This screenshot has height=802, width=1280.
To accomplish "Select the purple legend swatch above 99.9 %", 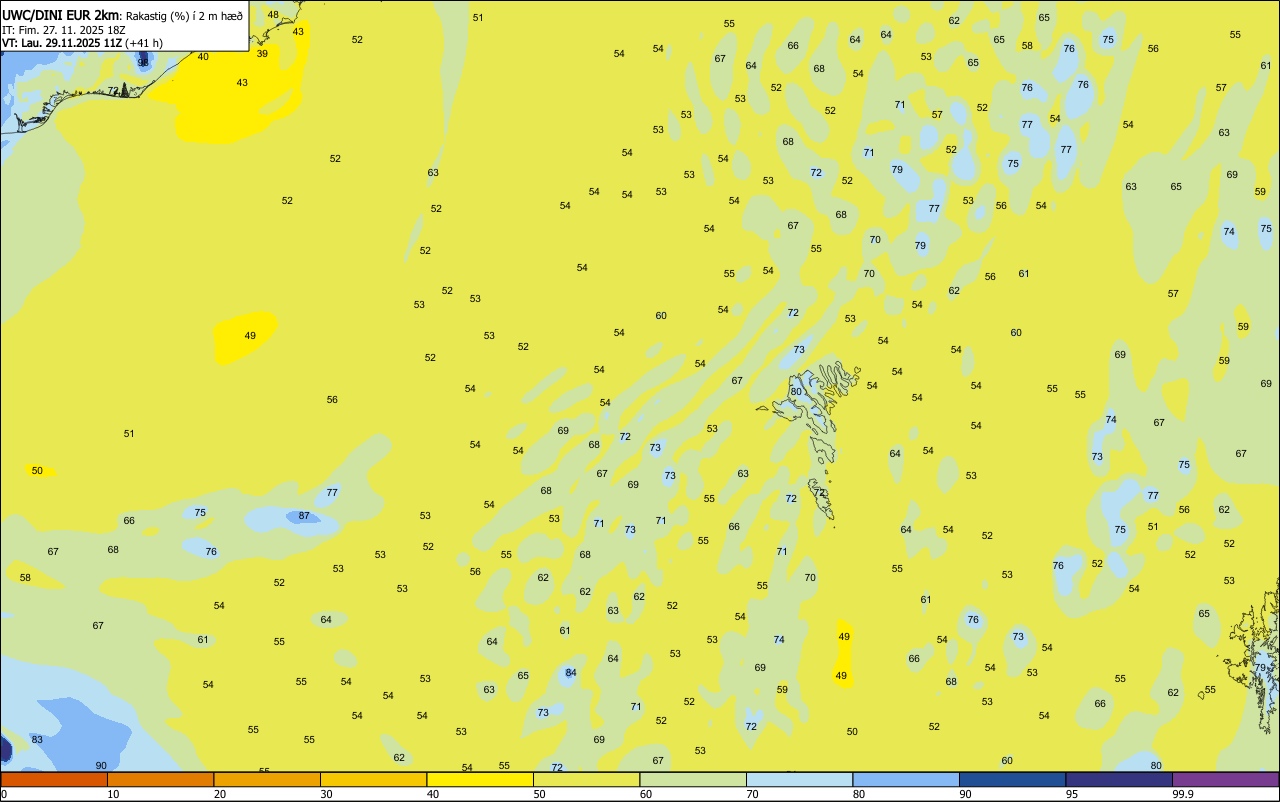I will click(1225, 779).
